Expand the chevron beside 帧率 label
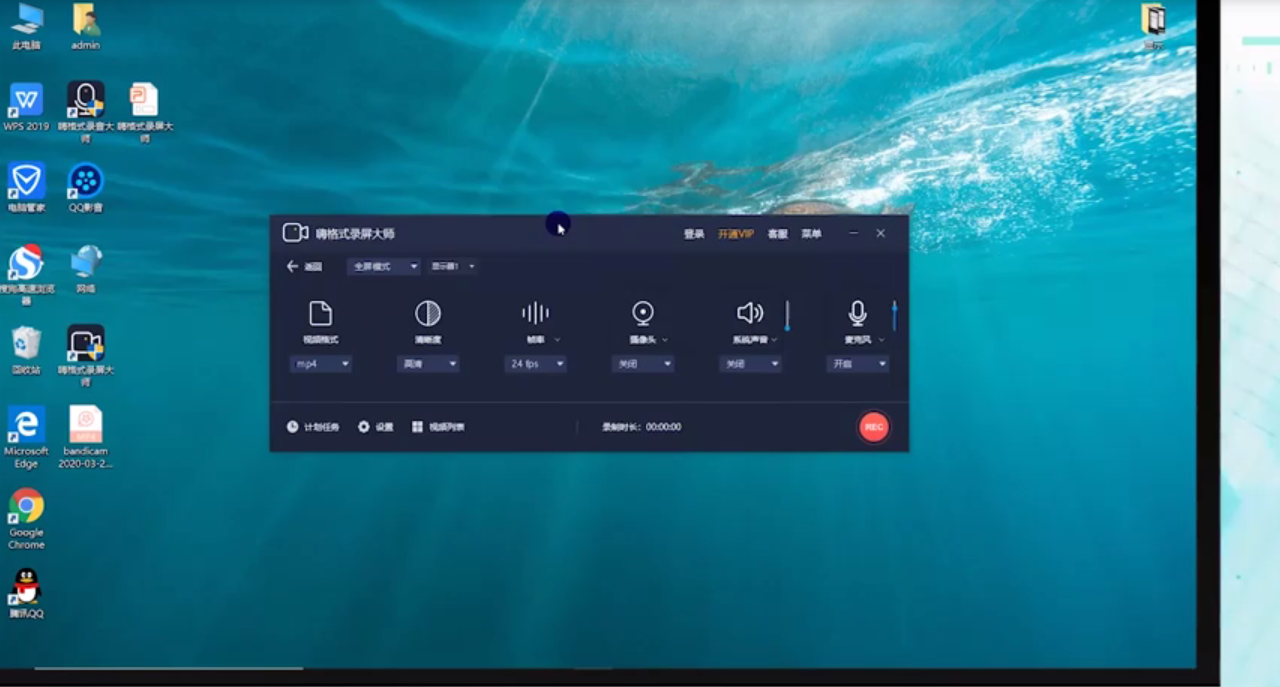 pos(557,340)
